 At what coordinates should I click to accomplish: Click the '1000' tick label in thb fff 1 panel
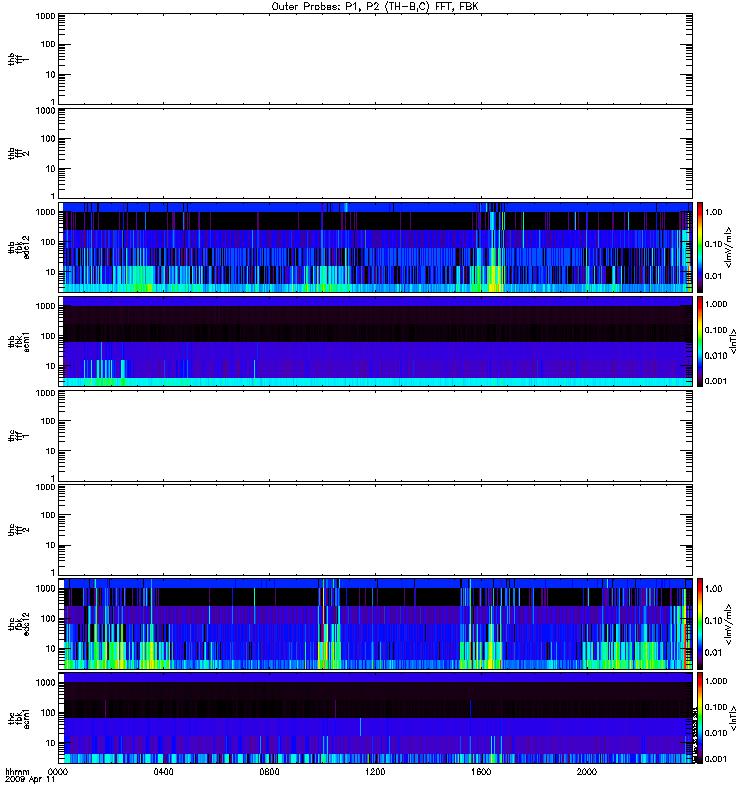click(45, 16)
